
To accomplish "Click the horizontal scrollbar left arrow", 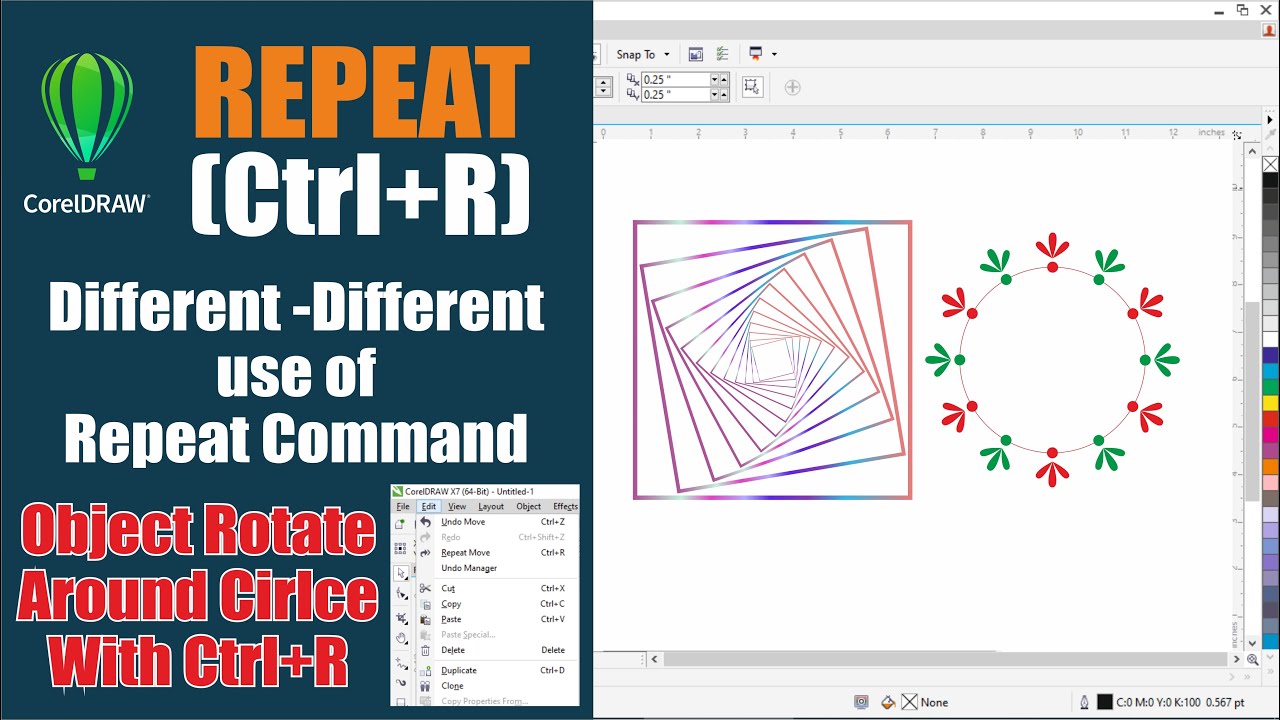I will (655, 660).
